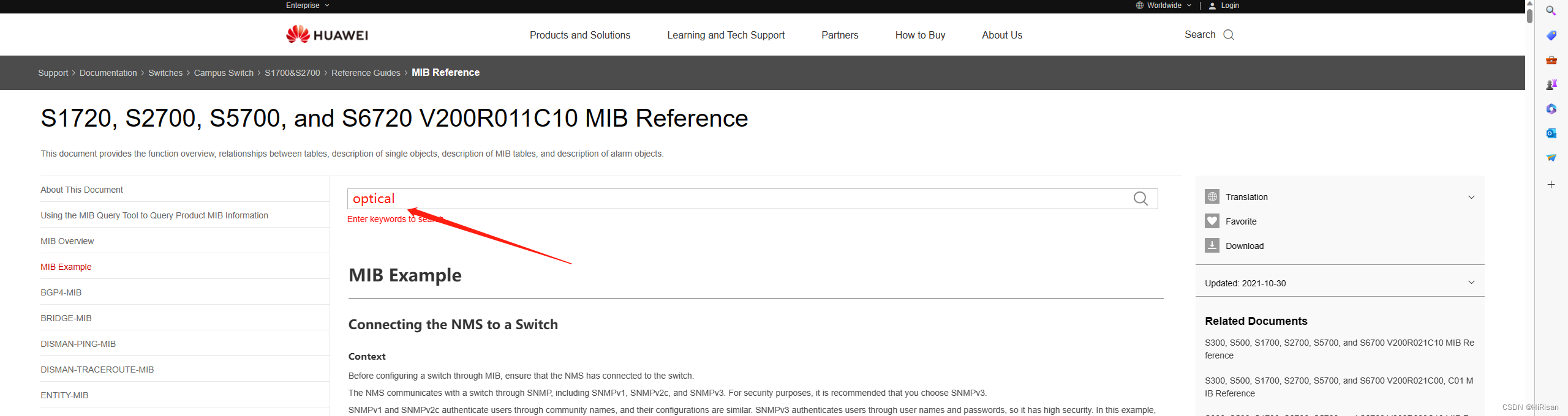The height and width of the screenshot is (416, 1568).
Task: Open DISMAN-TRACEROUTE-MIB section
Action: click(97, 370)
